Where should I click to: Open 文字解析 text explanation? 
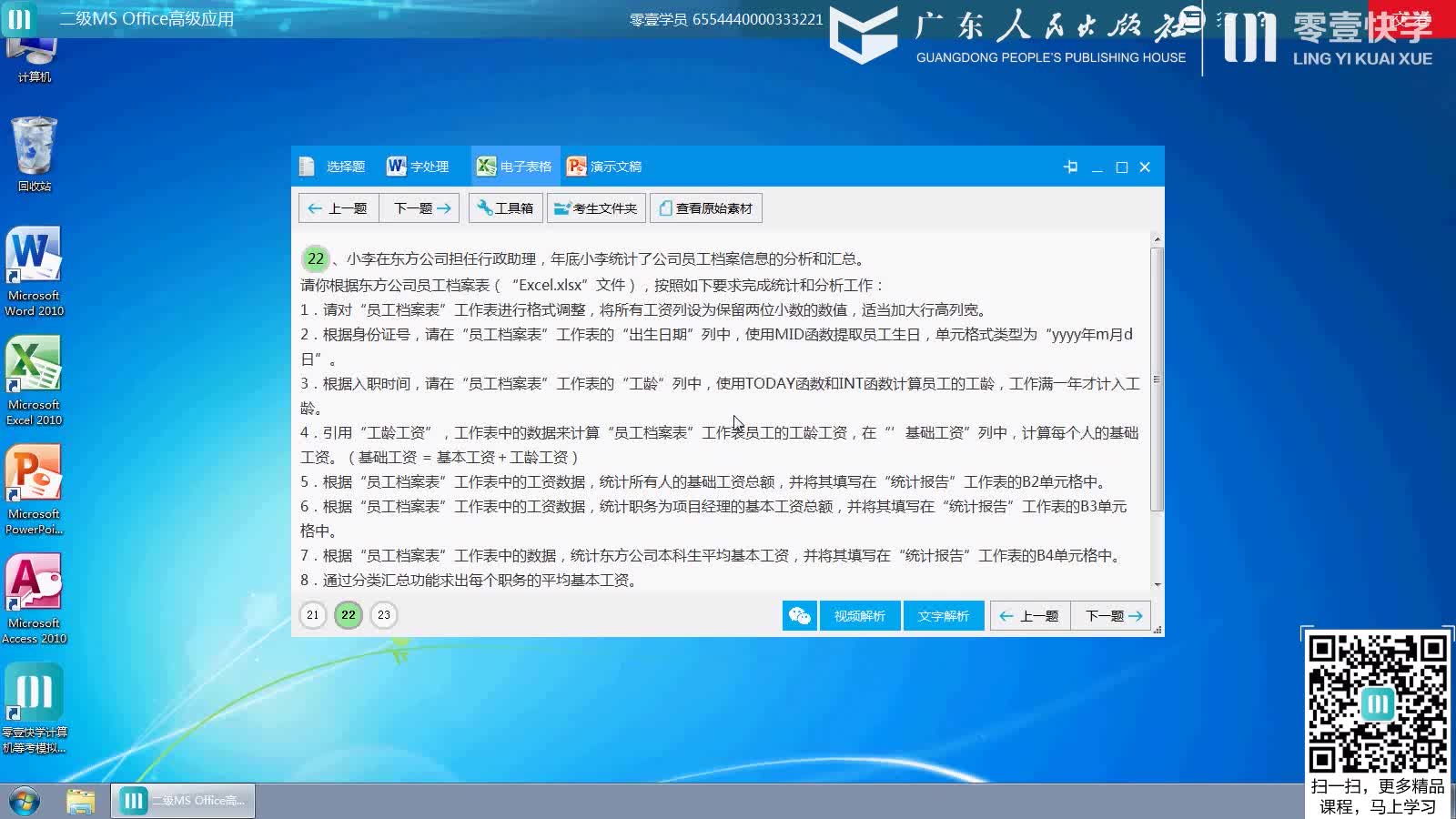[943, 616]
